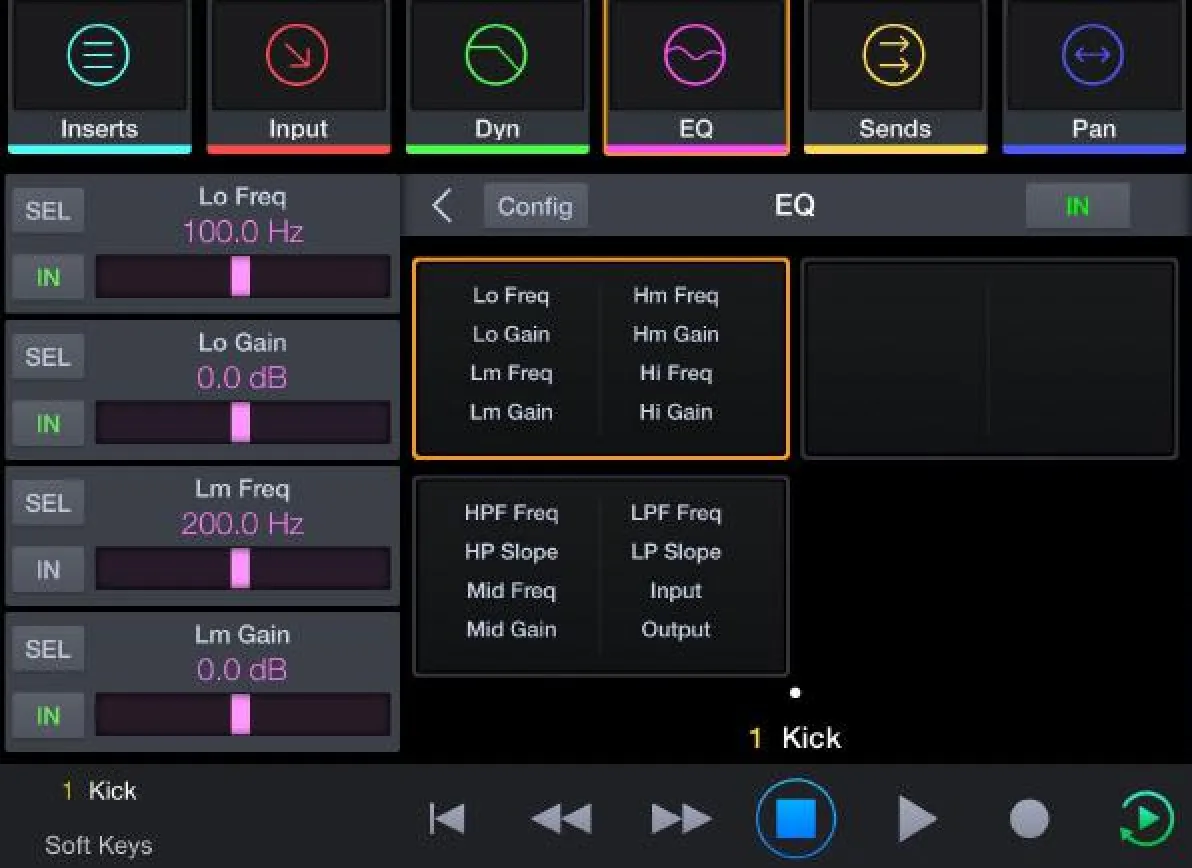This screenshot has width=1192, height=868.
Task: Return transport to start
Action: [x=447, y=819]
